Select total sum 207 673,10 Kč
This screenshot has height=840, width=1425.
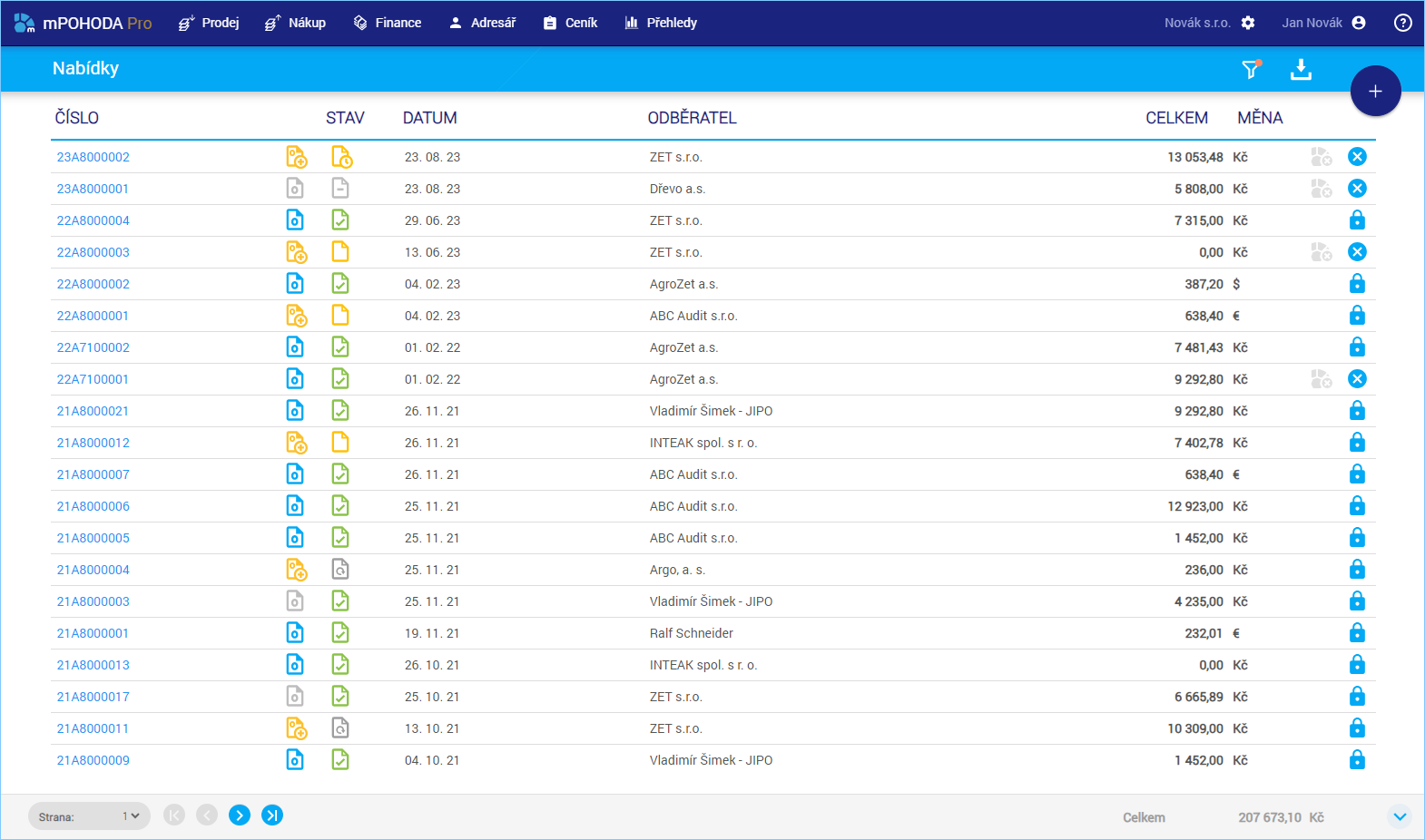pyautogui.click(x=1281, y=817)
